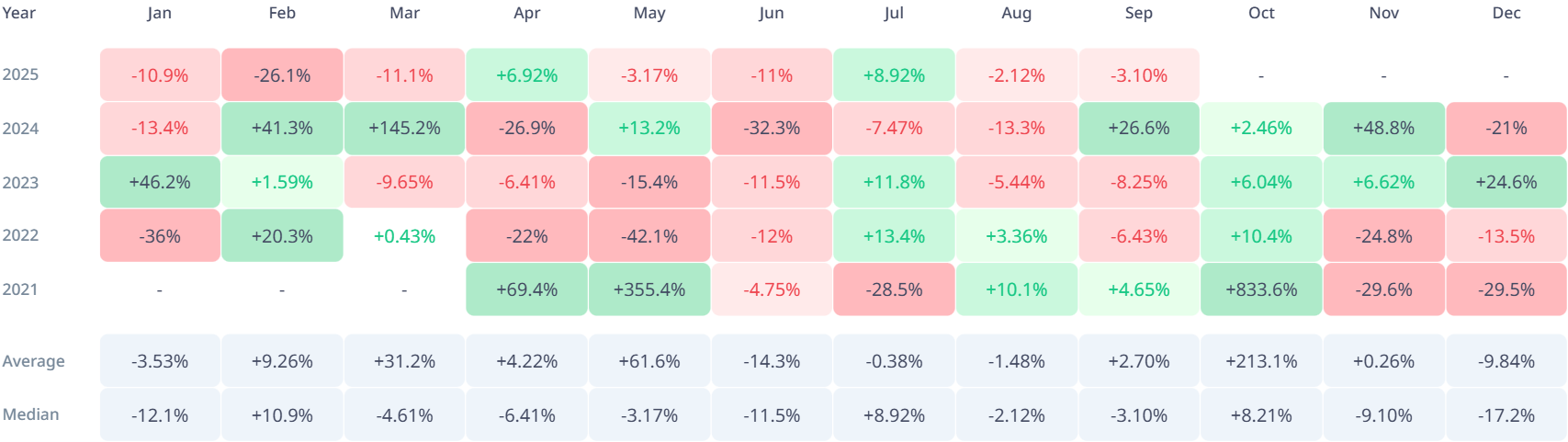Click the Year column header

tap(19, 13)
